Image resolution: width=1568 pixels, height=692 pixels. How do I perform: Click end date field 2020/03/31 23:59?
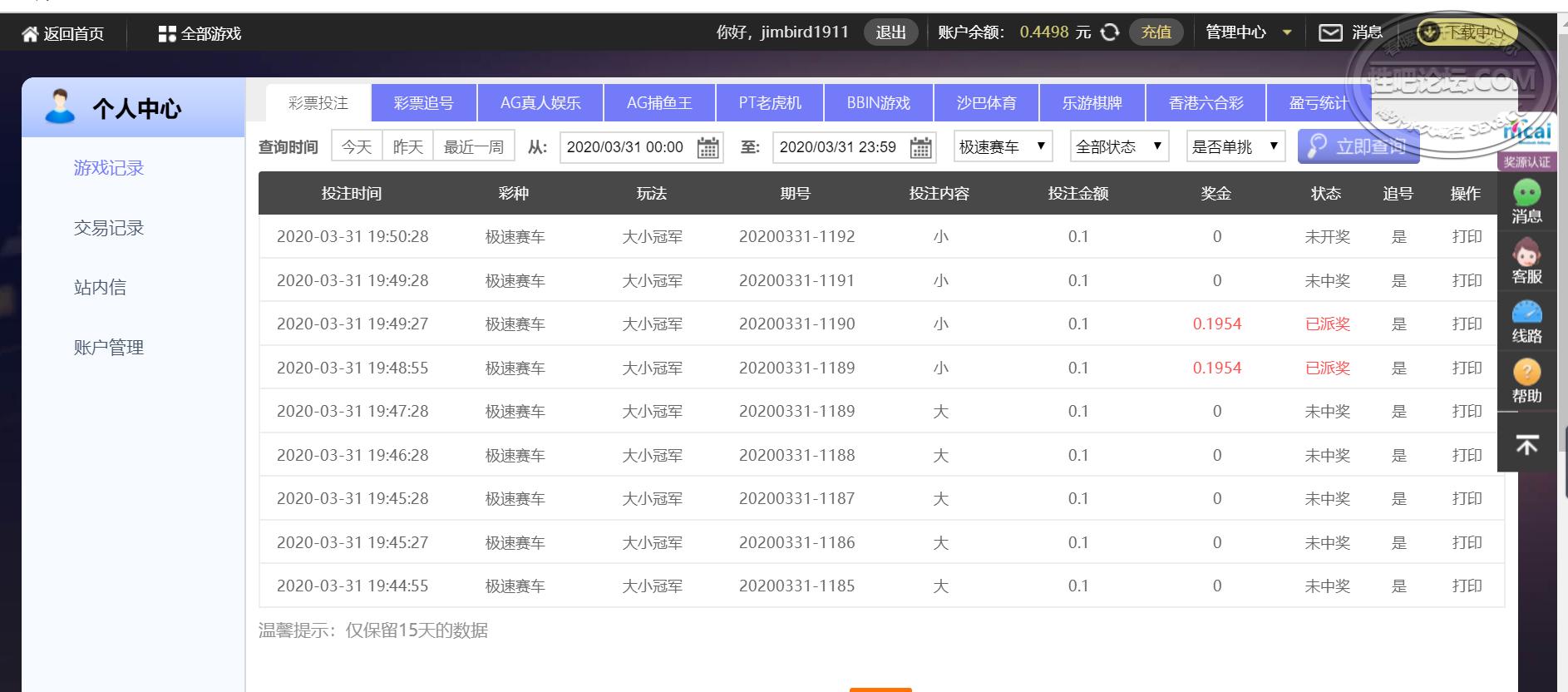(x=854, y=147)
